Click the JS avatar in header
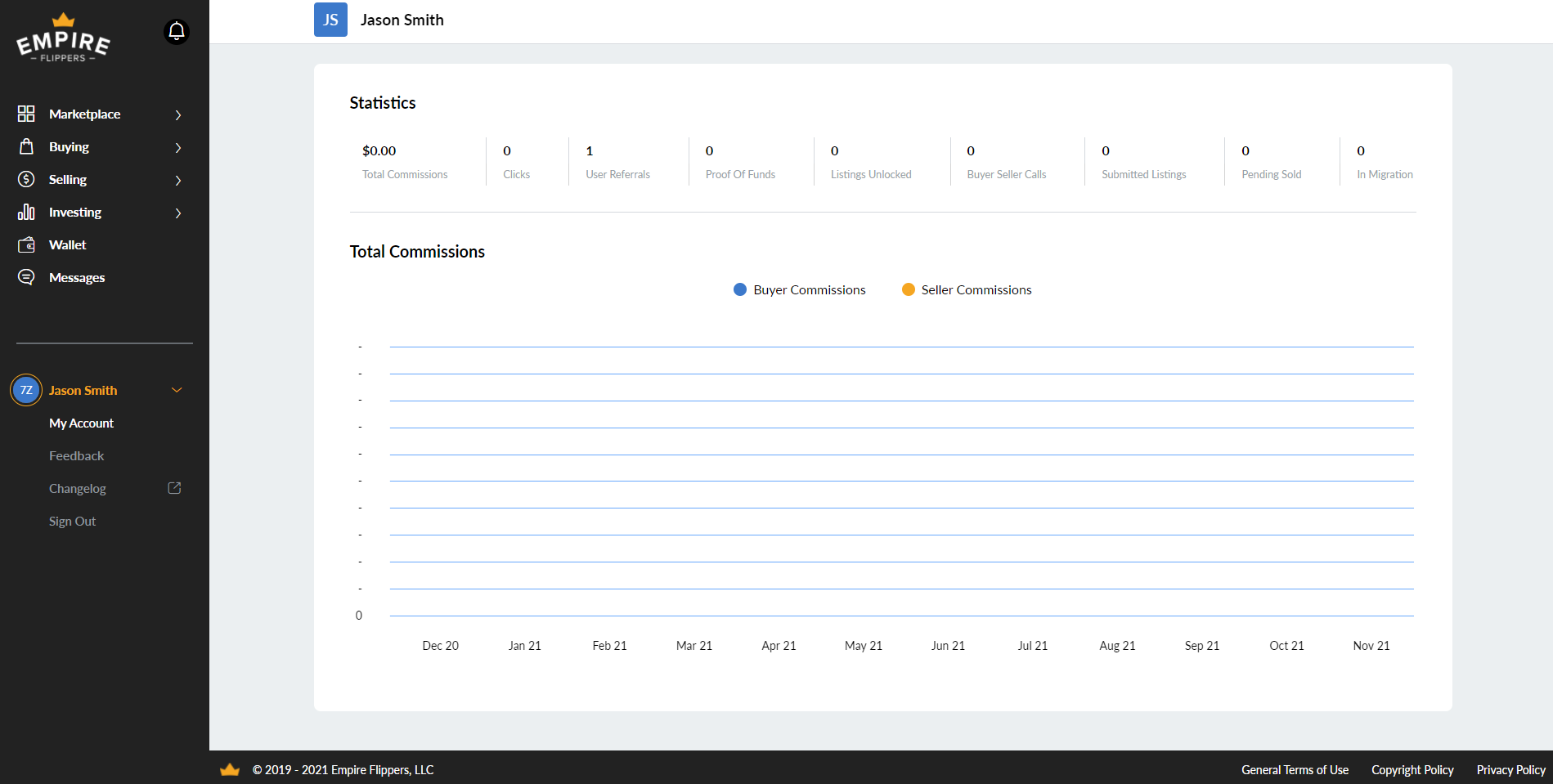 tap(330, 20)
